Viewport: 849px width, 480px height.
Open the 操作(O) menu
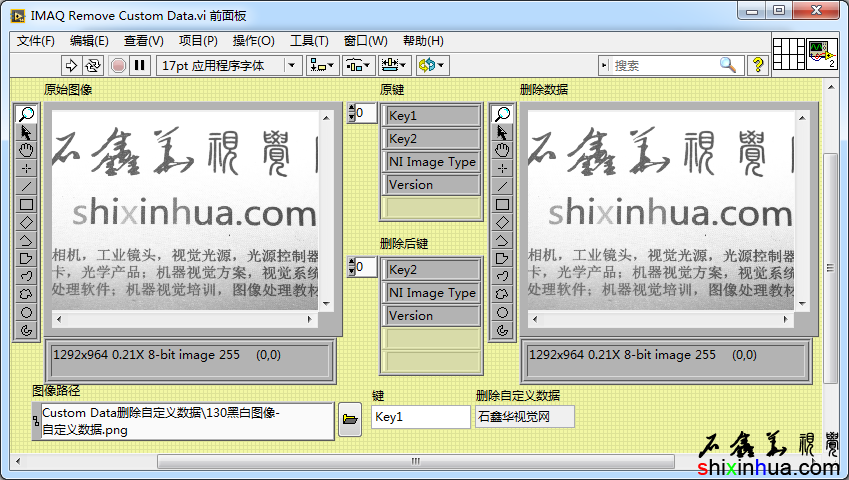(x=253, y=41)
